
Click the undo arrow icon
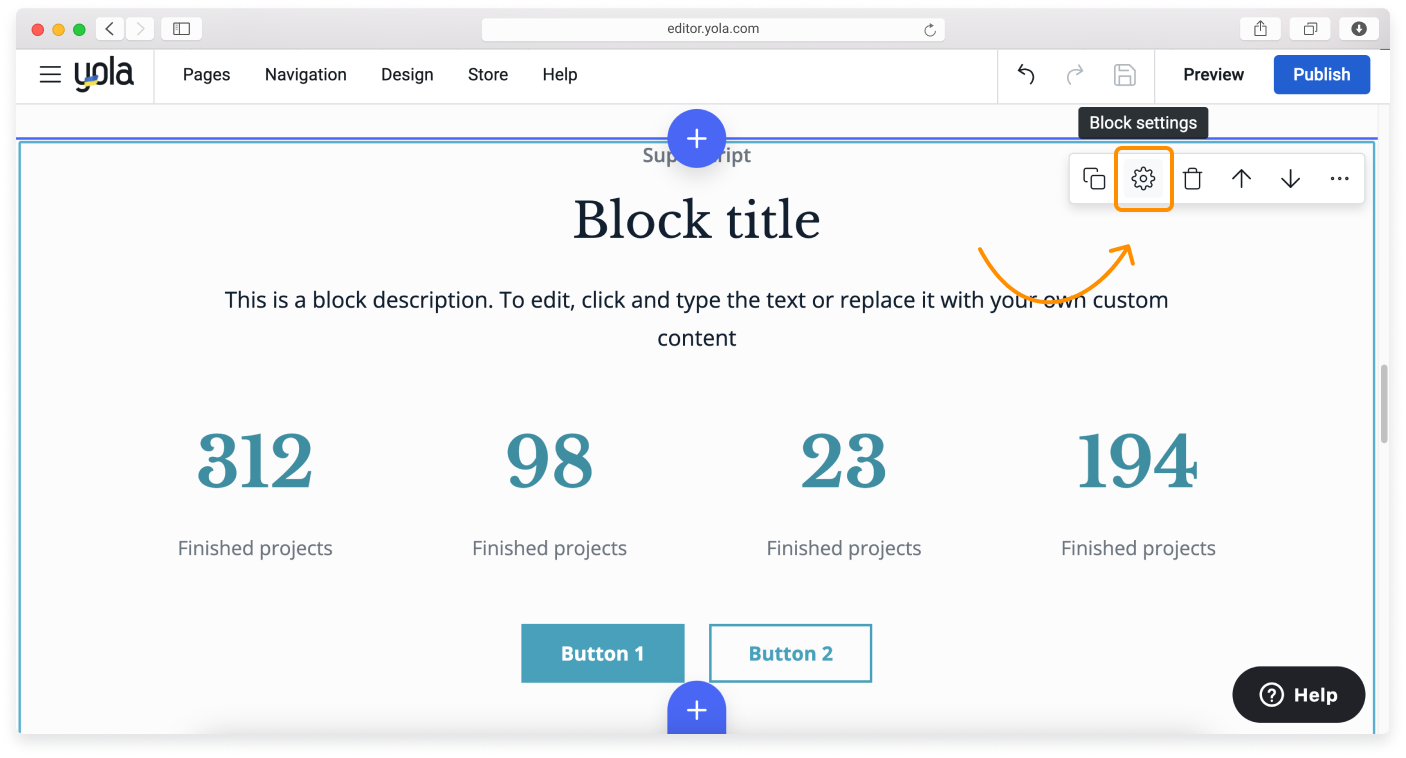(1026, 75)
